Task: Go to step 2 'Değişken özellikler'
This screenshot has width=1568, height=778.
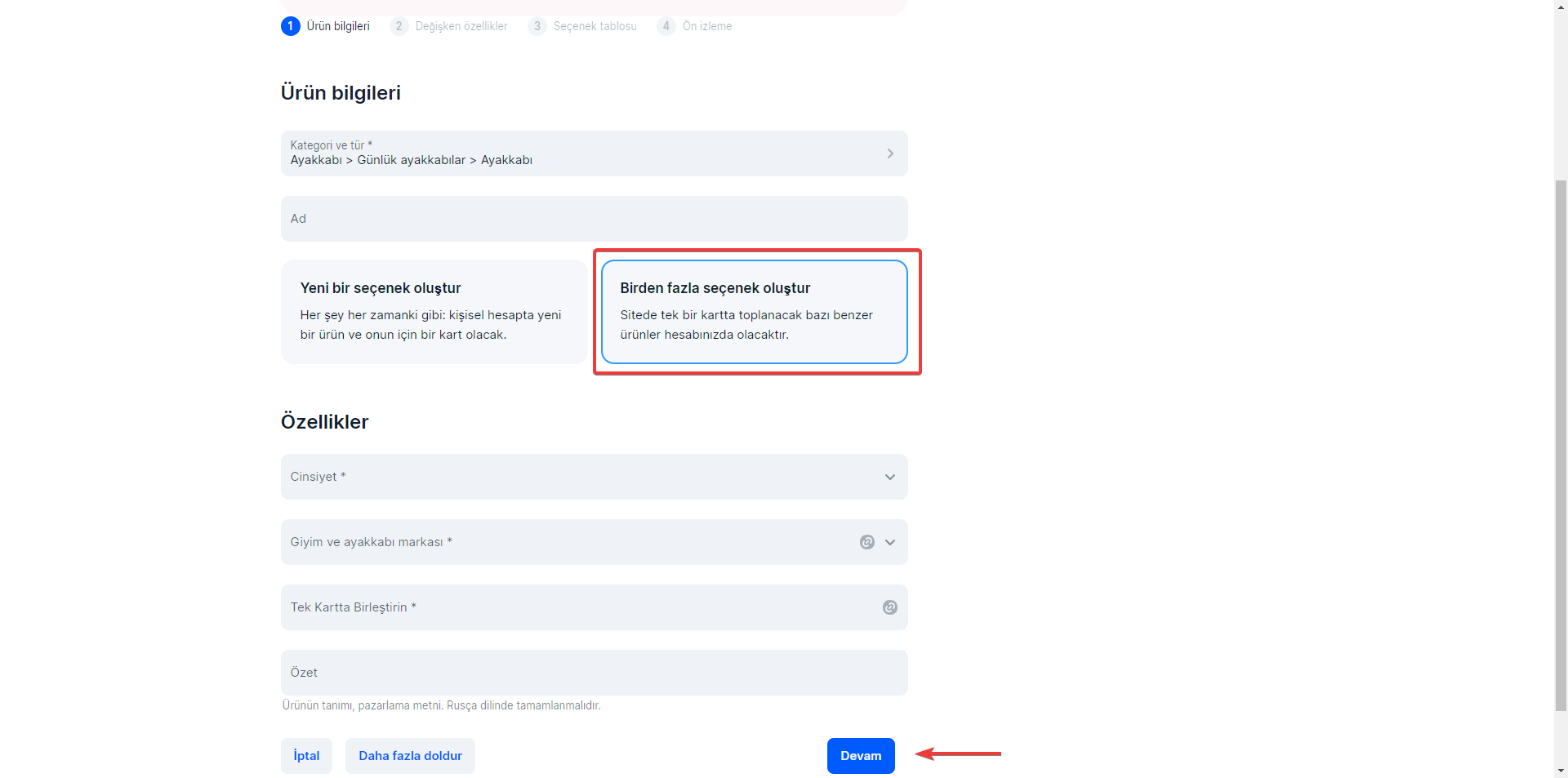Action: [x=449, y=26]
